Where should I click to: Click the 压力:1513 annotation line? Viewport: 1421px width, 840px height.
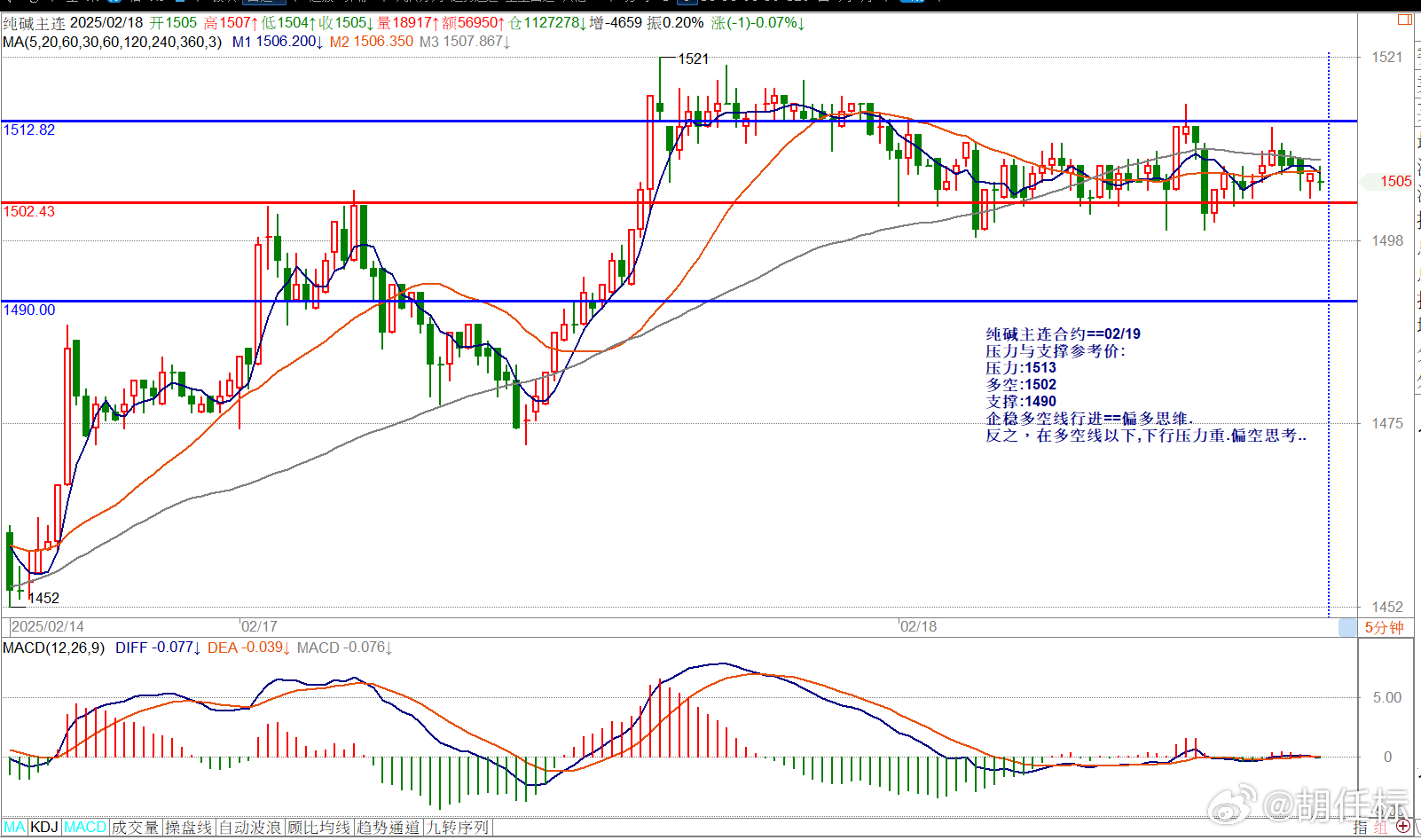coord(1021,368)
